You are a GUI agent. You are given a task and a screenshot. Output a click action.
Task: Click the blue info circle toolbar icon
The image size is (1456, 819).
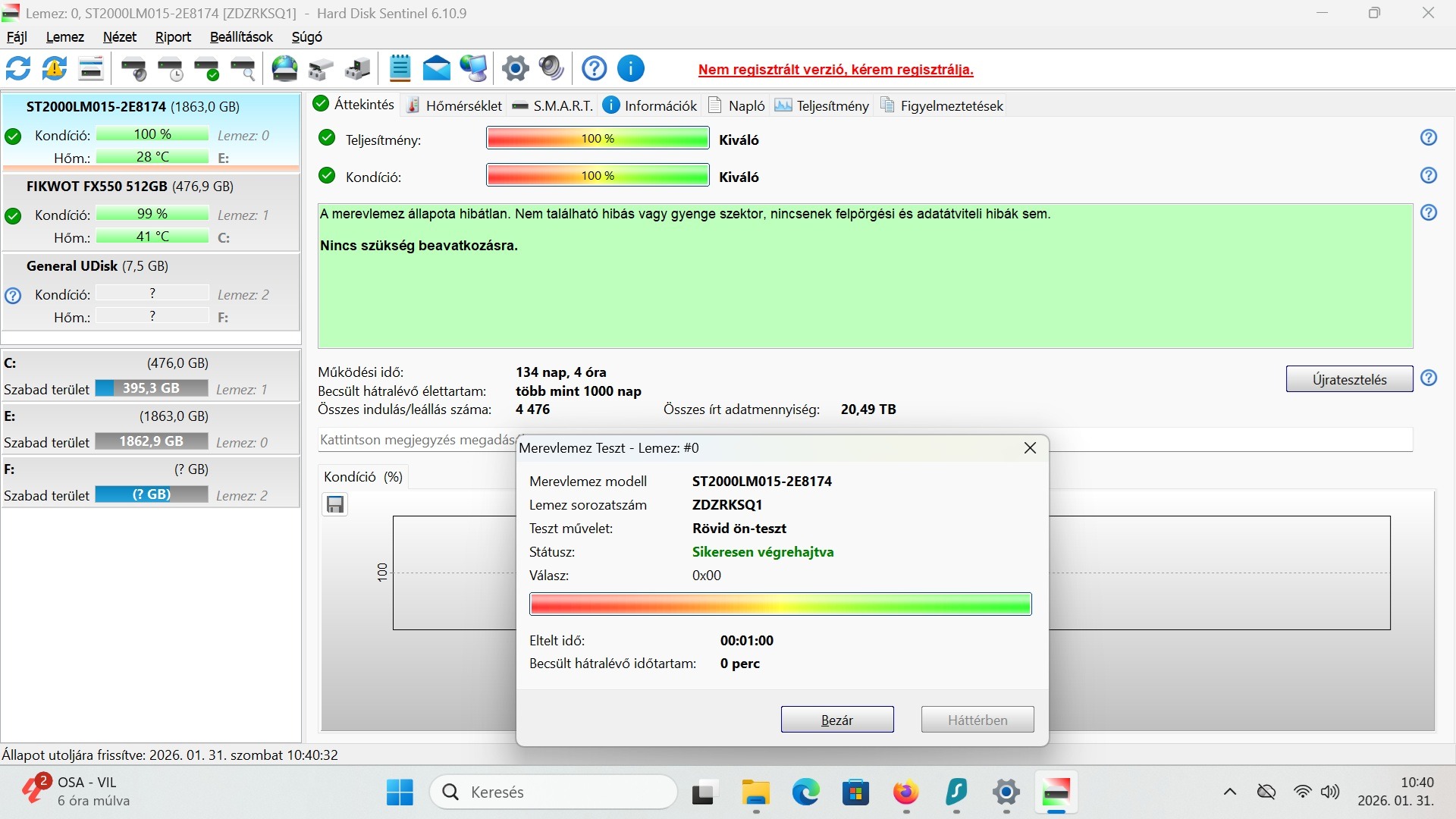coord(630,69)
